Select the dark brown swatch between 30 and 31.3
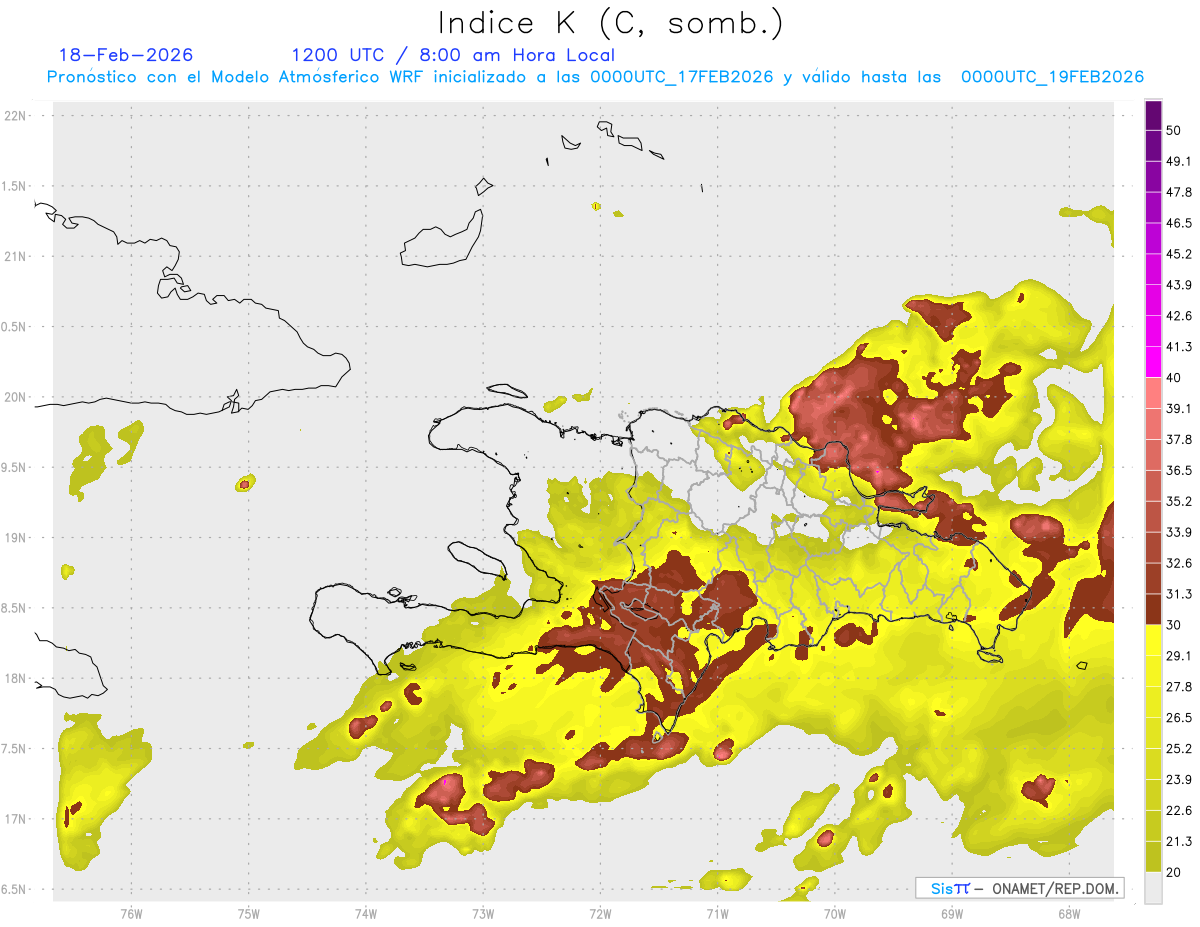This screenshot has width=1200, height=927. (1153, 609)
